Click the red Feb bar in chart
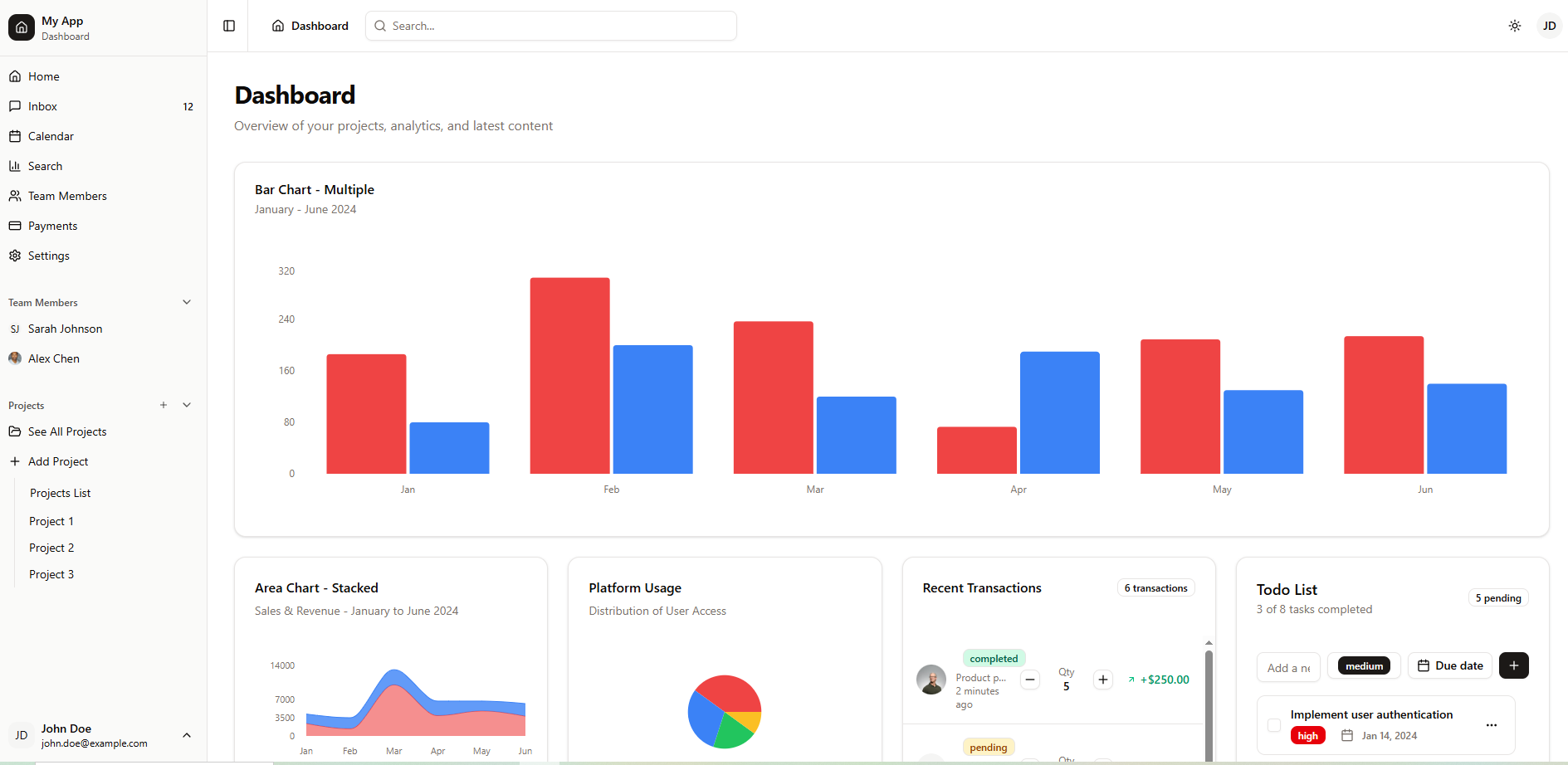Viewport: 1568px width, 765px height. (570, 376)
